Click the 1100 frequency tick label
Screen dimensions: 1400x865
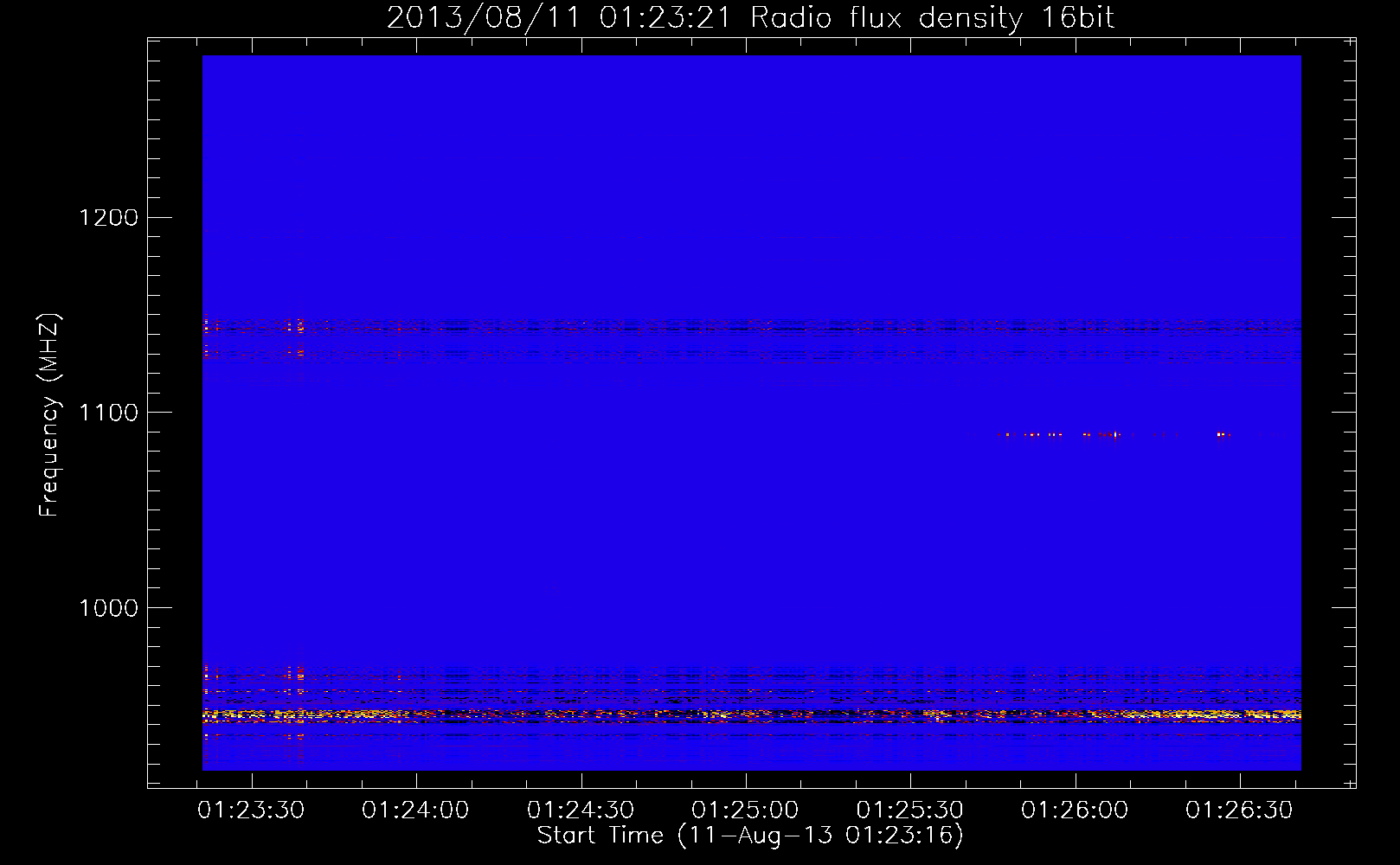108,413
